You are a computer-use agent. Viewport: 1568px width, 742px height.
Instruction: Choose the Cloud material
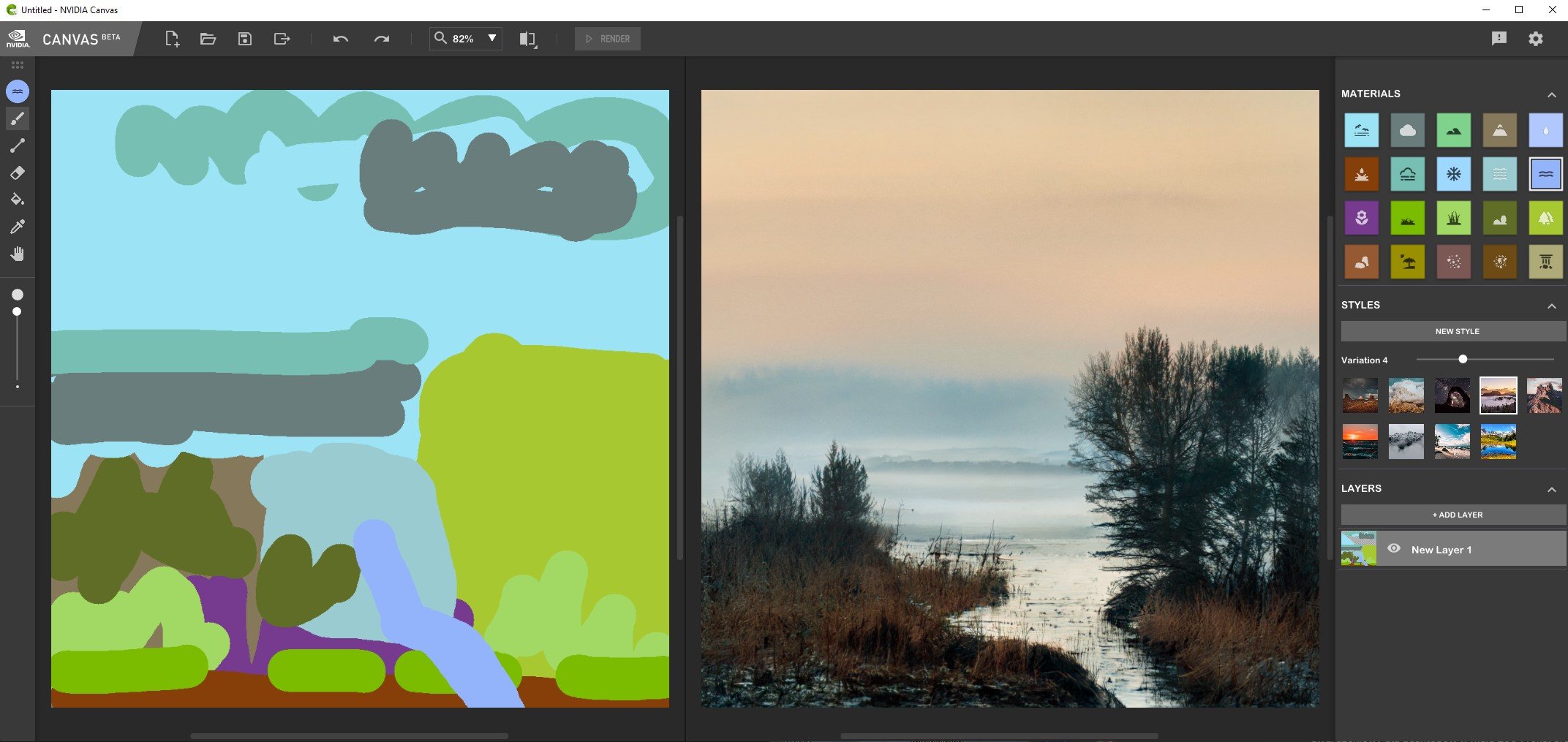point(1407,130)
